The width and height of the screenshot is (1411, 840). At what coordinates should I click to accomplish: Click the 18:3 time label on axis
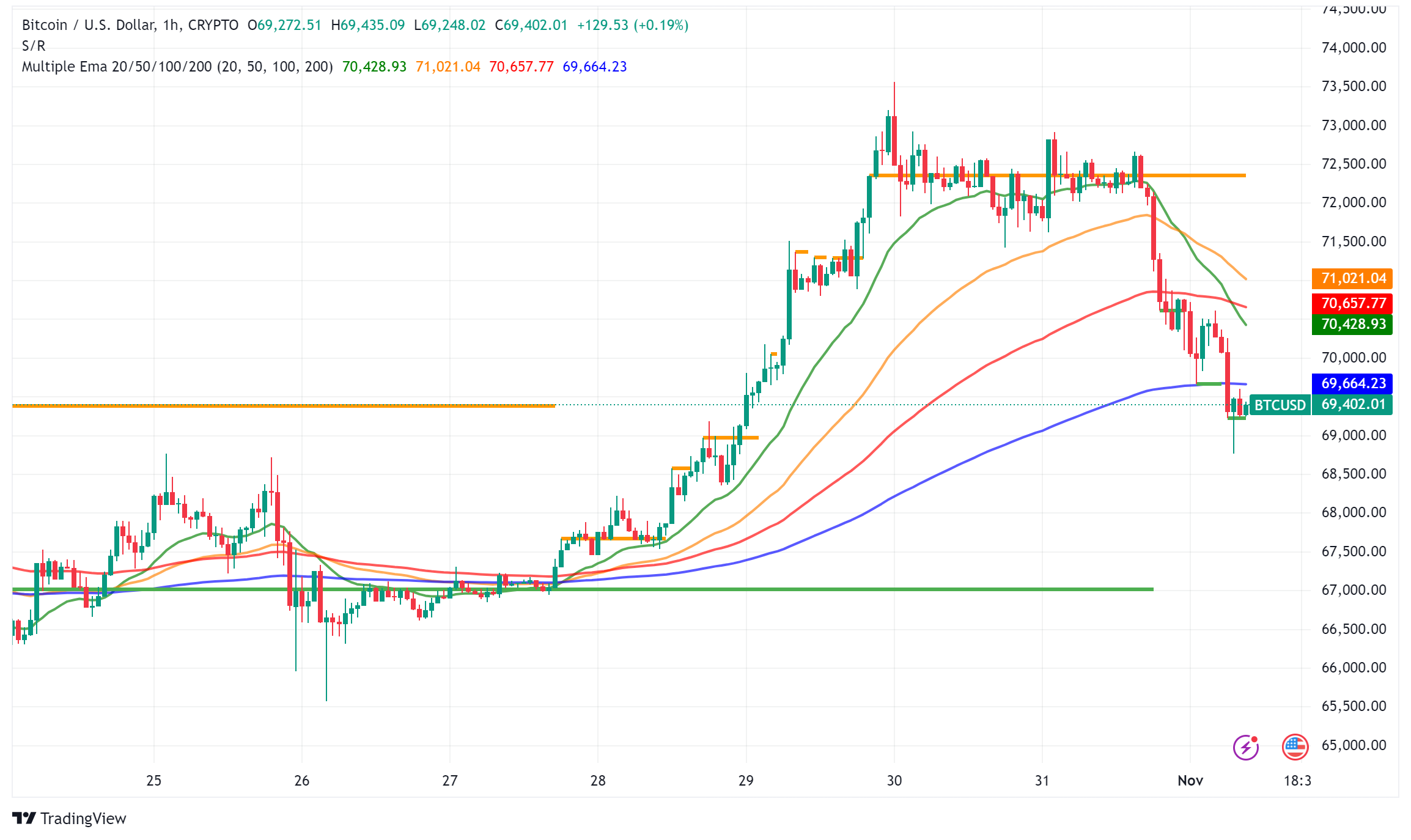point(1297,781)
